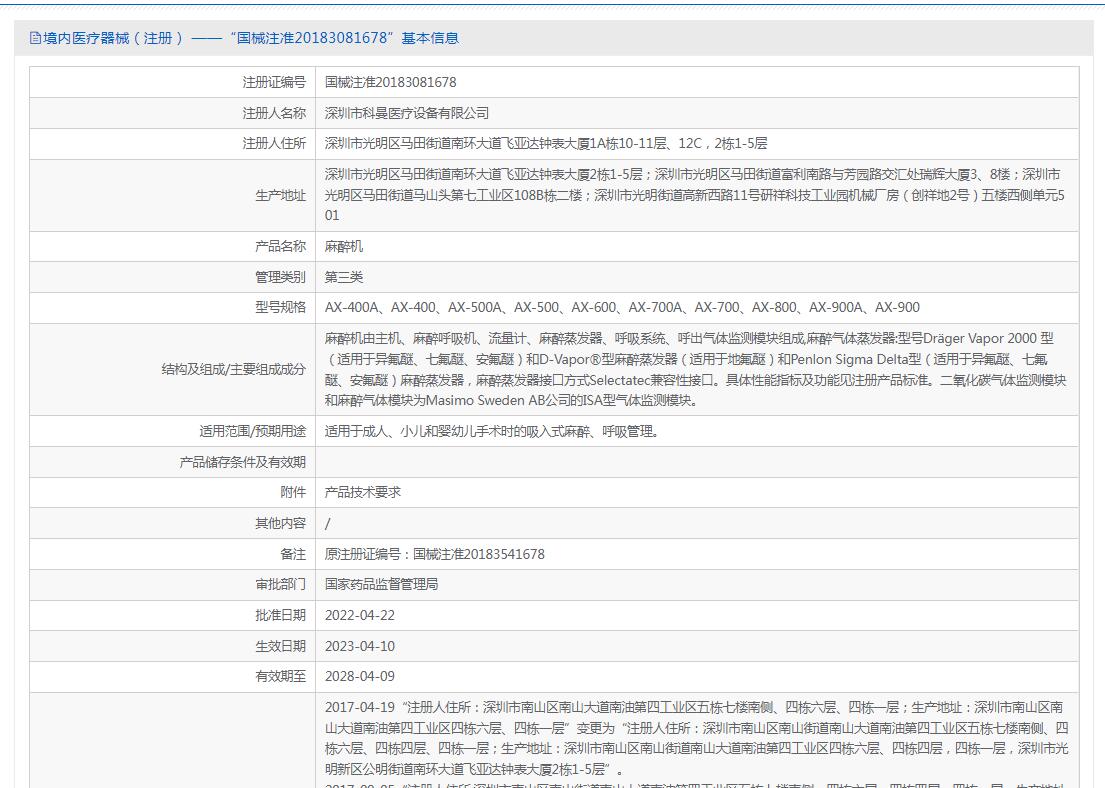1105x788 pixels.
Task: Click the 管理类别 value 第三类
Action: click(x=344, y=277)
